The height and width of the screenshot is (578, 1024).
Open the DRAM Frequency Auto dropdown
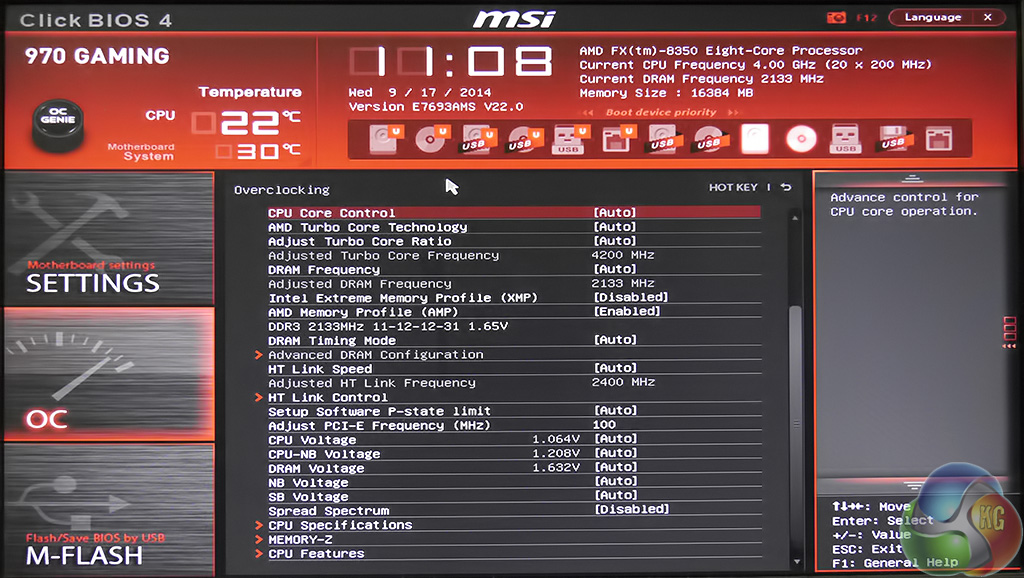615,269
